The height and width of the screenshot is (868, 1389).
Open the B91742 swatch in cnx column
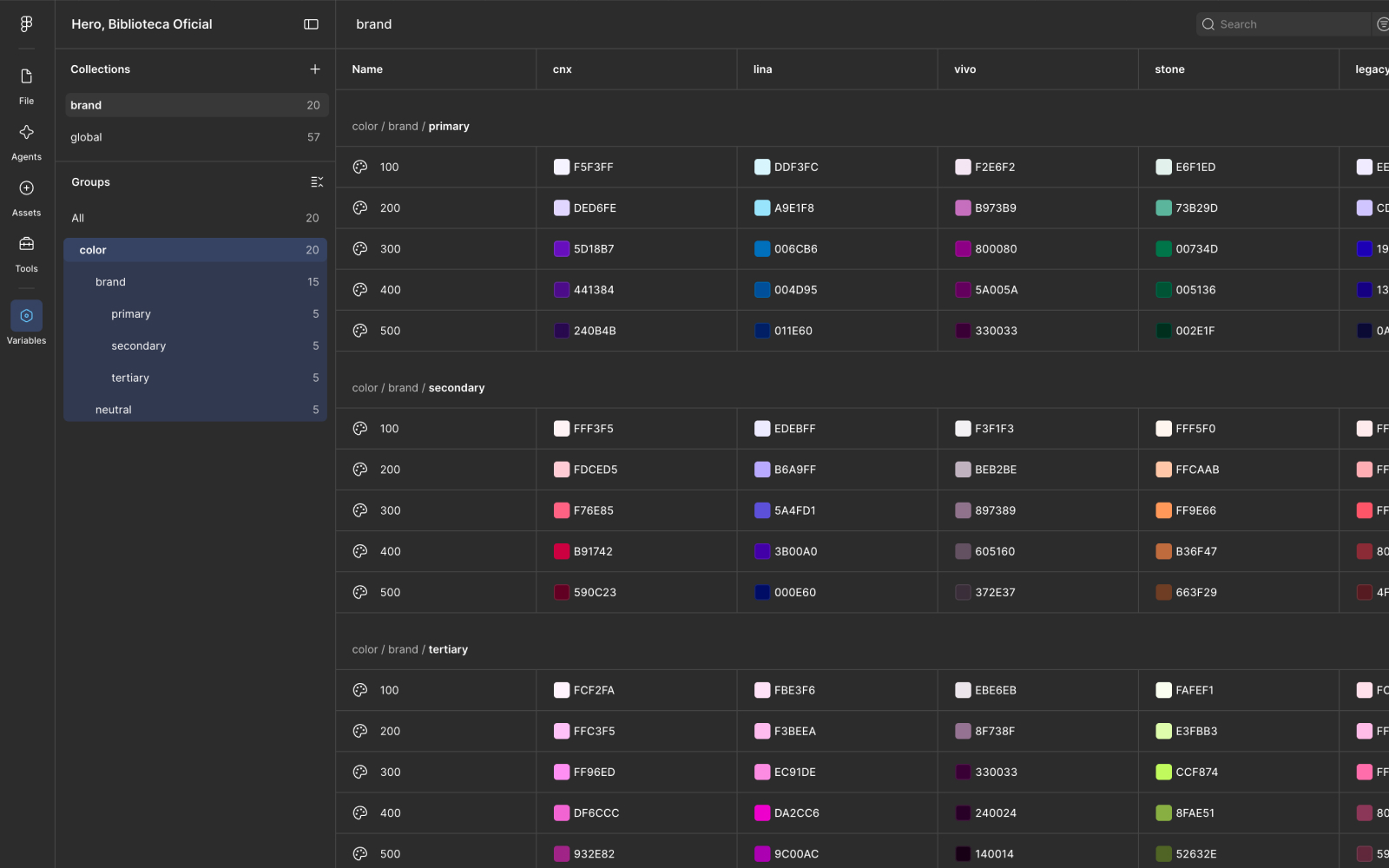pos(562,551)
